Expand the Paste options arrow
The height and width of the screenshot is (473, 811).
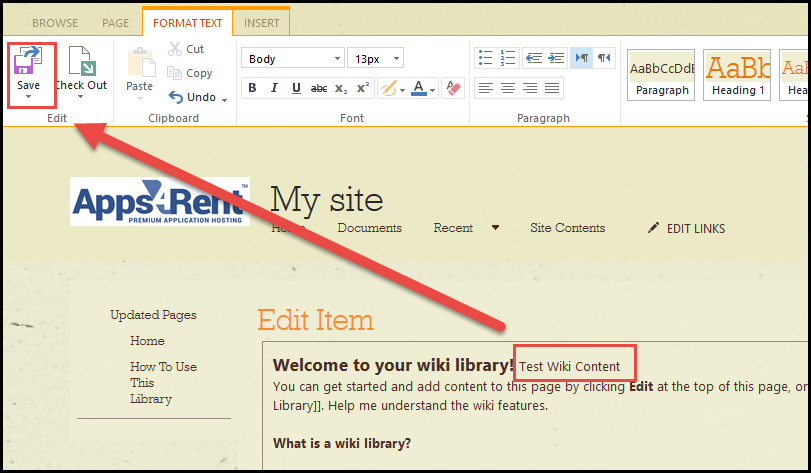(x=140, y=98)
